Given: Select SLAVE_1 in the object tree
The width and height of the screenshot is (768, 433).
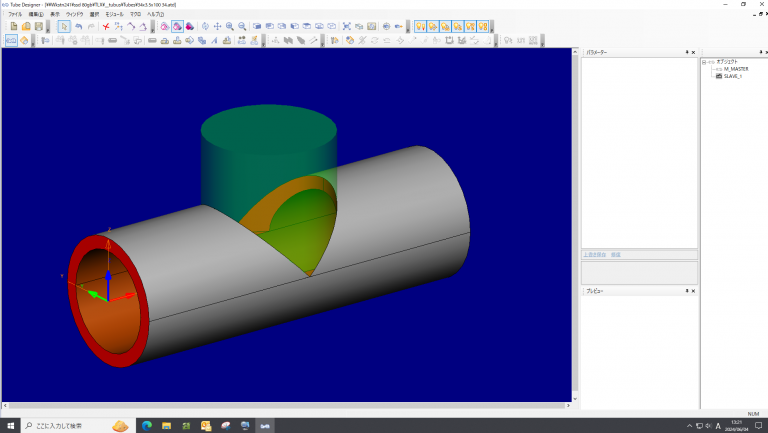Looking at the screenshot, I should [x=733, y=76].
